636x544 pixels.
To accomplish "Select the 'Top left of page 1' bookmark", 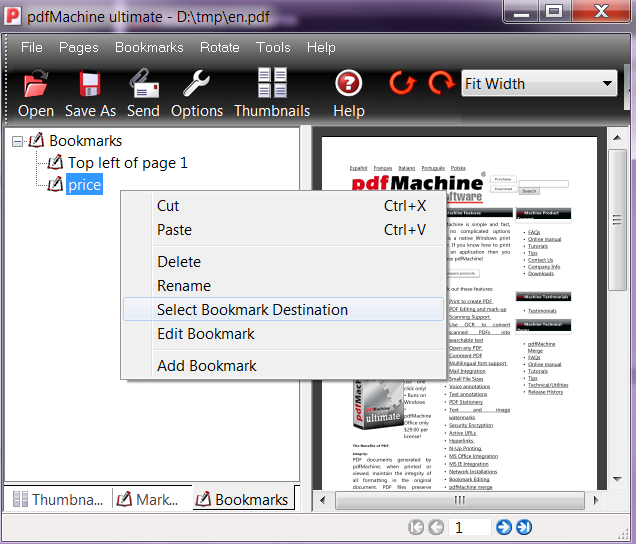I will tap(127, 162).
